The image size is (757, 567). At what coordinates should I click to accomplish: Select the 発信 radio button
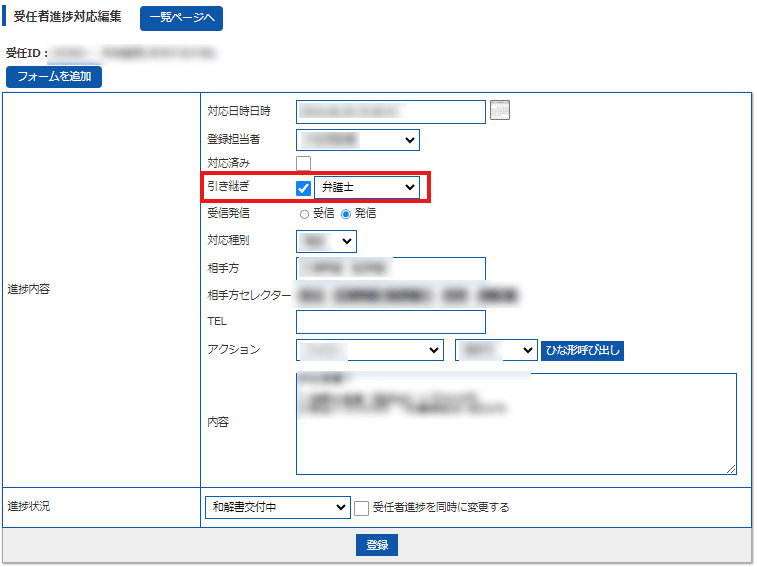346,214
